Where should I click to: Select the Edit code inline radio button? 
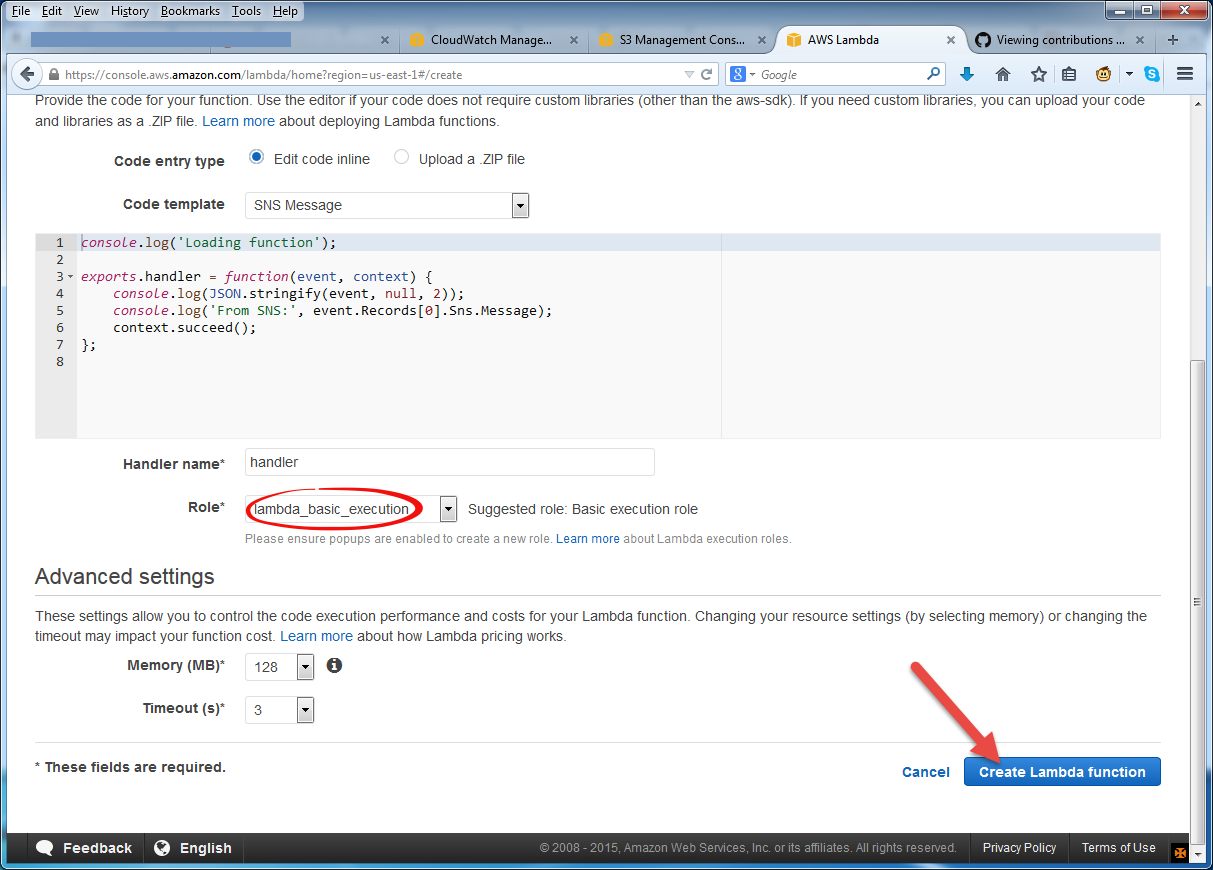pyautogui.click(x=255, y=158)
